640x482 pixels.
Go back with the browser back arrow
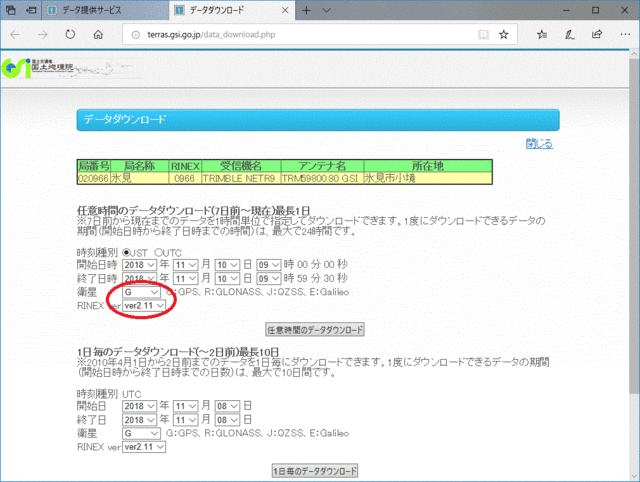click(15, 35)
